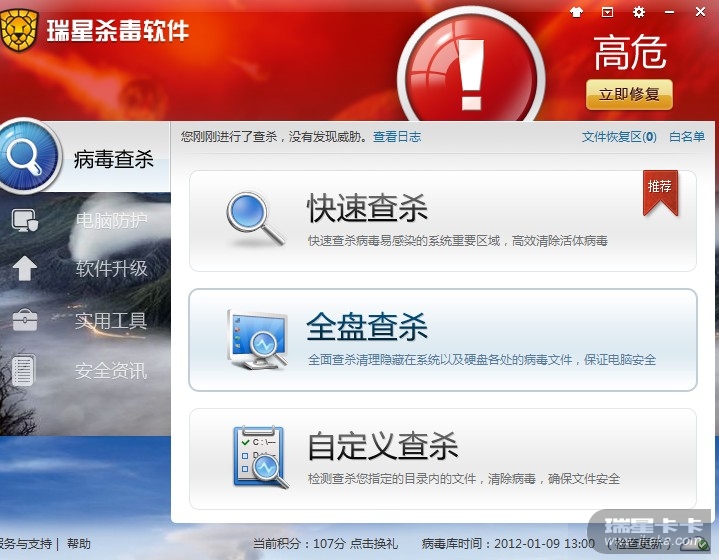Click the 实用工具 toolbox icon

[25, 320]
